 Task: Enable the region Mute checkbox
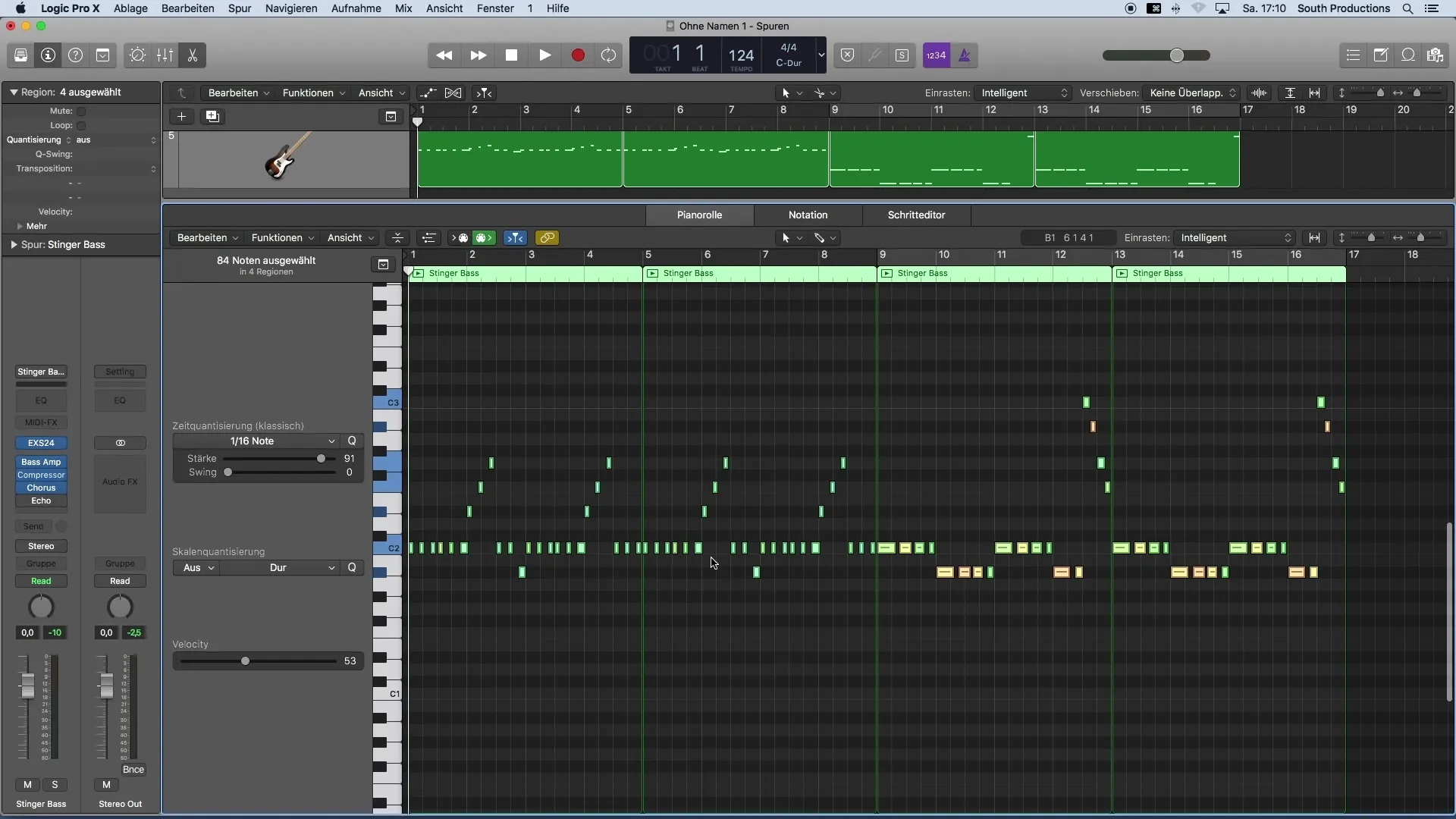(x=81, y=111)
